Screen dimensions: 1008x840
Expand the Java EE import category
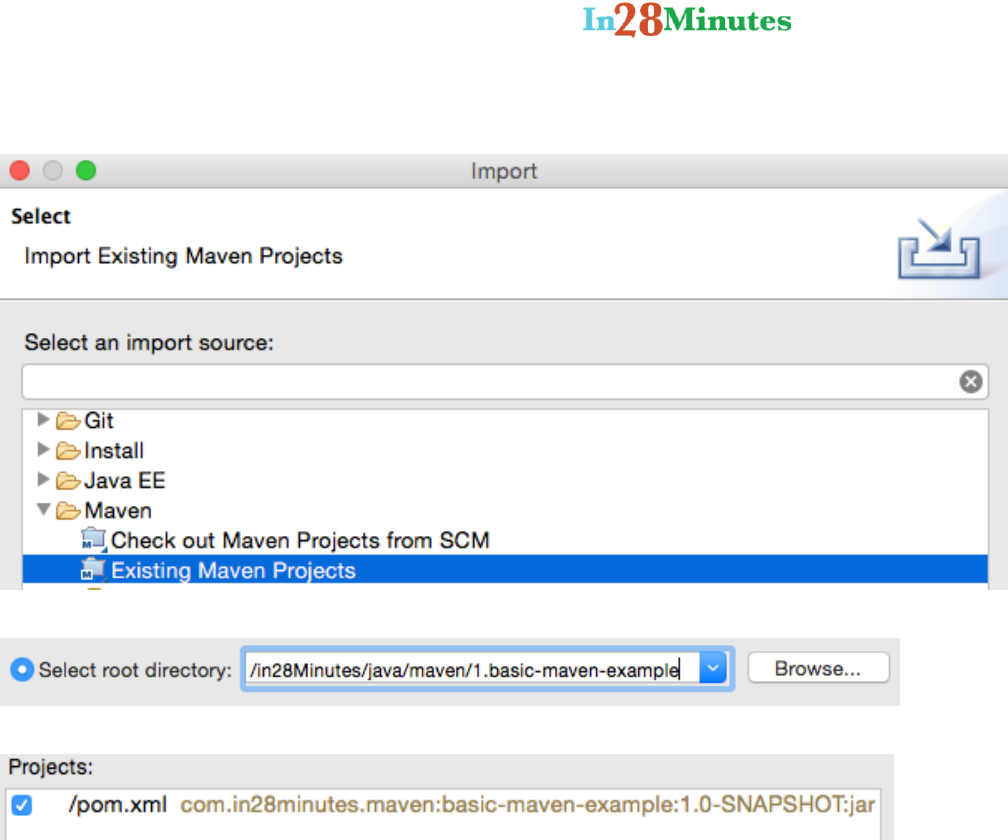(43, 479)
